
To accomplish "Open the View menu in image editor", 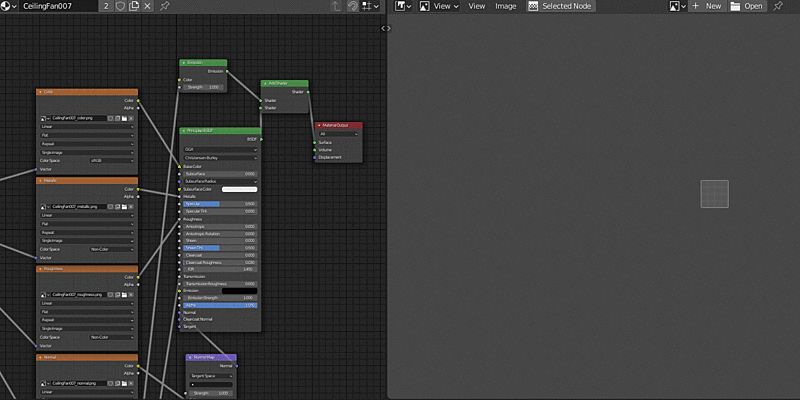I will coord(477,6).
